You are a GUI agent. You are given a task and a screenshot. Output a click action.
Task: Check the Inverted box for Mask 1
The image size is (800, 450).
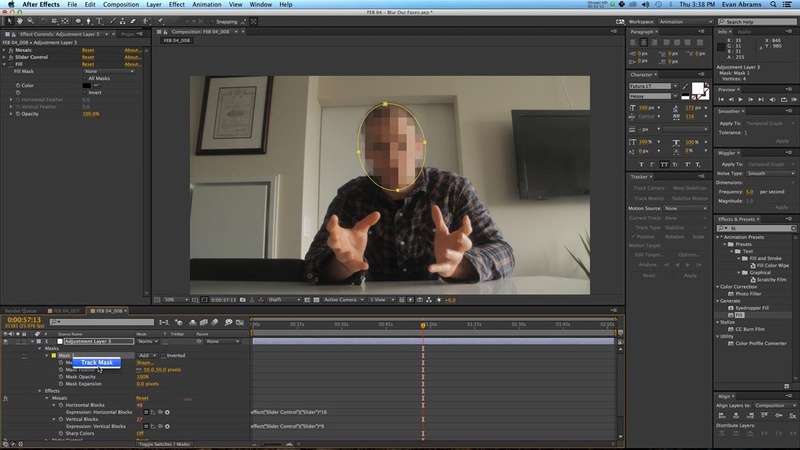coord(163,355)
